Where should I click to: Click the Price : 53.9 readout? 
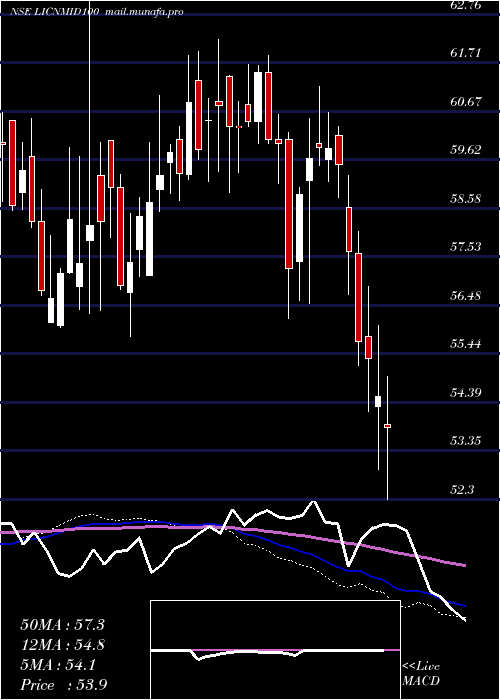(62, 685)
